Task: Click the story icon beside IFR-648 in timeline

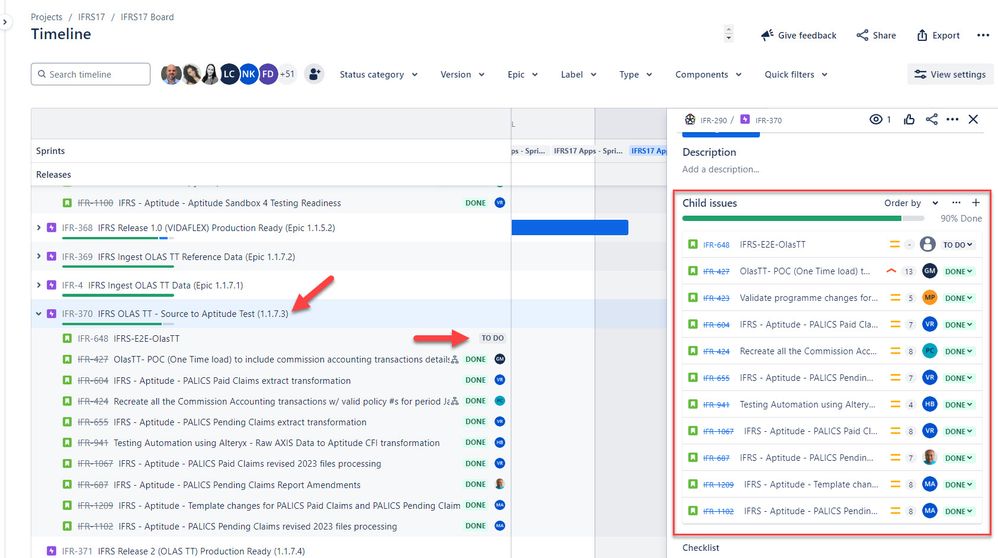Action: (x=67, y=338)
